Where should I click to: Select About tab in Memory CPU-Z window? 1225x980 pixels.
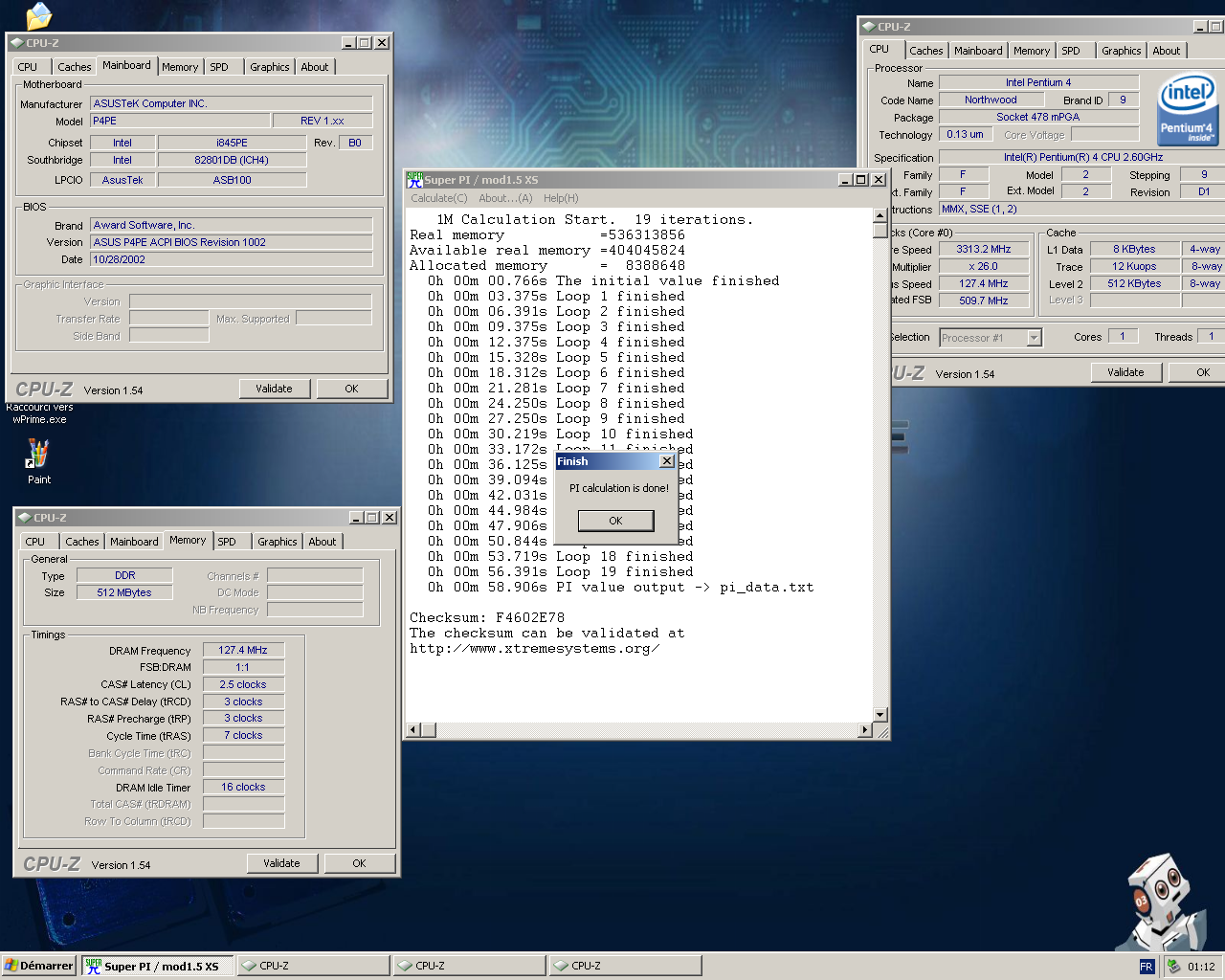tap(323, 542)
